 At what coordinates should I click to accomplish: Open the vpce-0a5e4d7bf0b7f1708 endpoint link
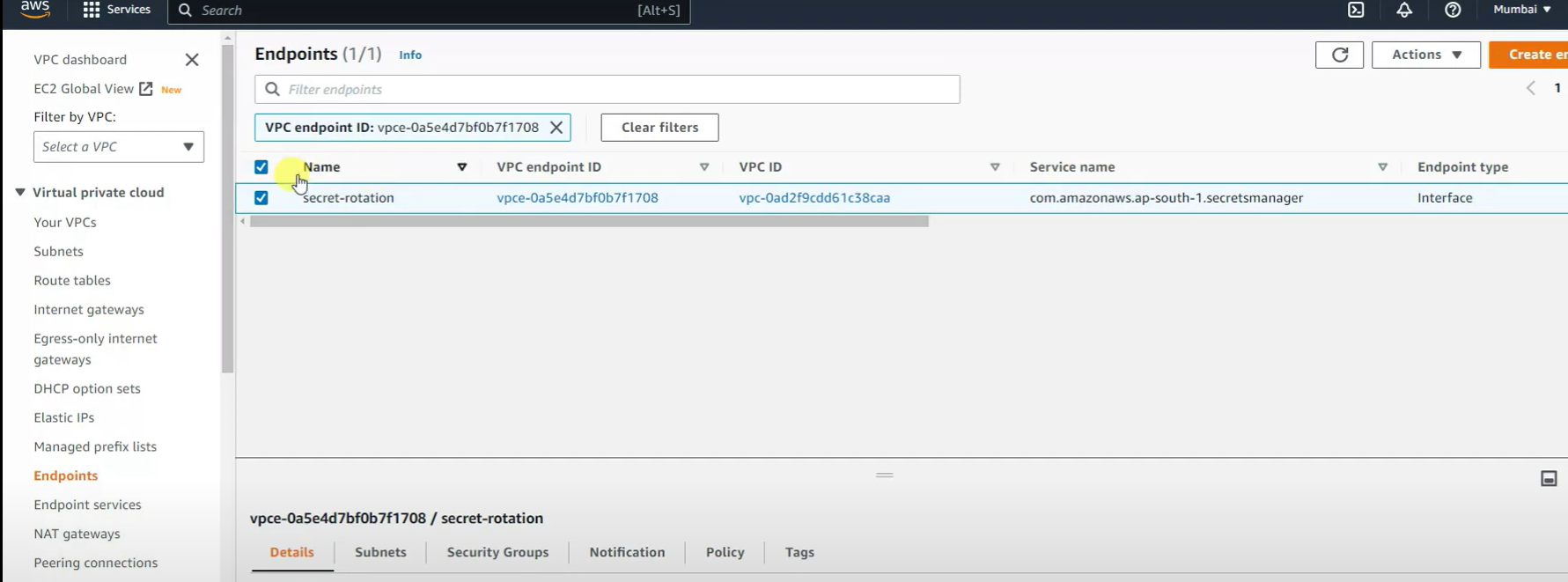pyautogui.click(x=578, y=198)
